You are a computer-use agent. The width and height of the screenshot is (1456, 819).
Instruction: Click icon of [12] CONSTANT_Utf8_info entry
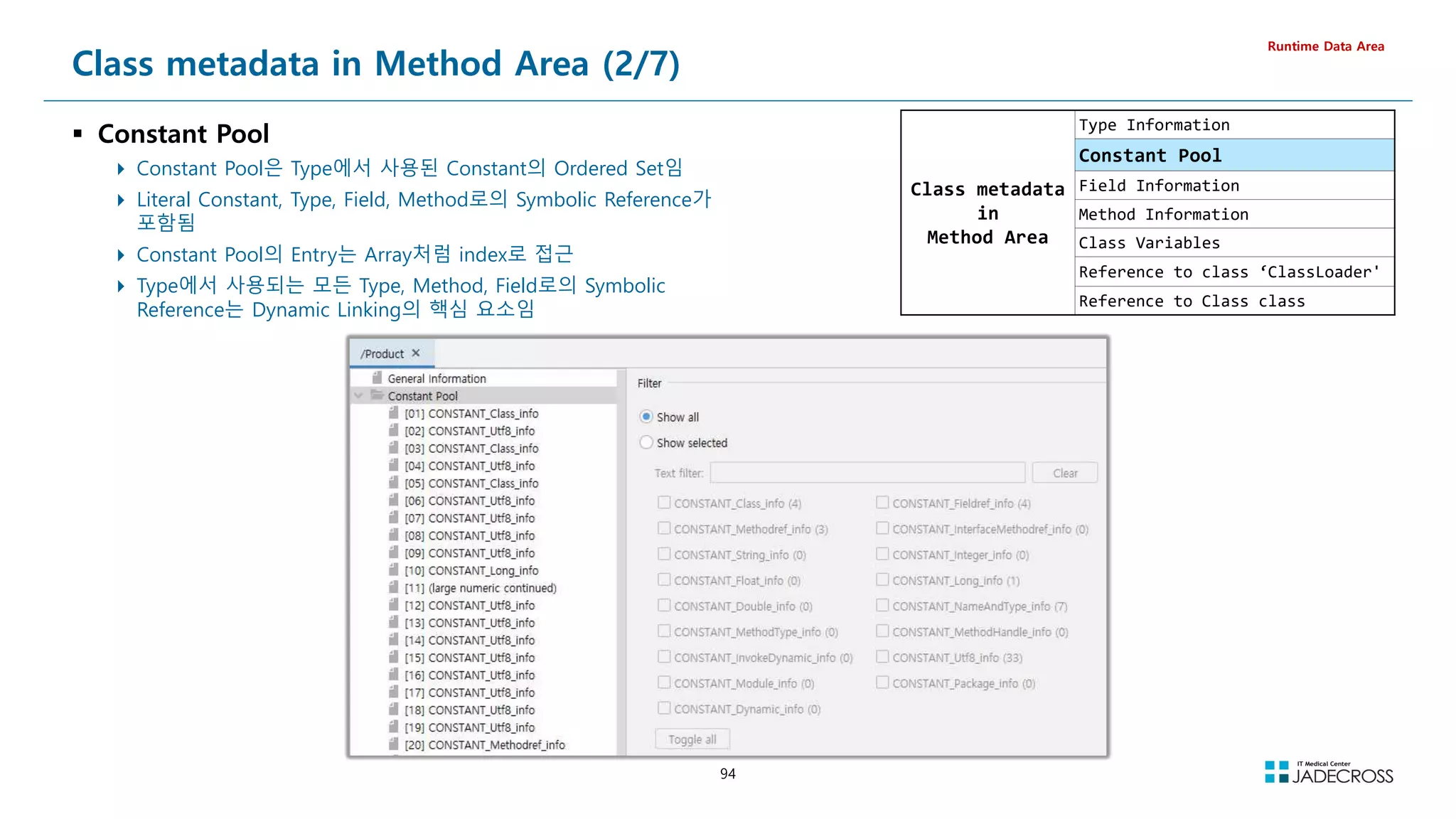click(394, 604)
